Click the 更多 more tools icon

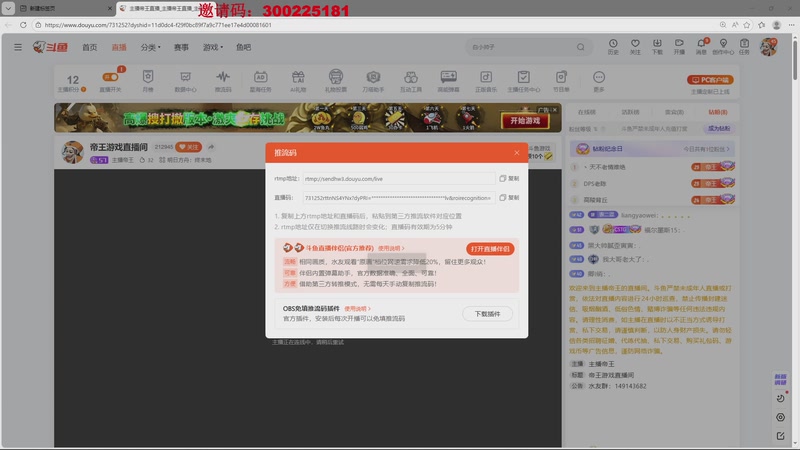pos(599,81)
